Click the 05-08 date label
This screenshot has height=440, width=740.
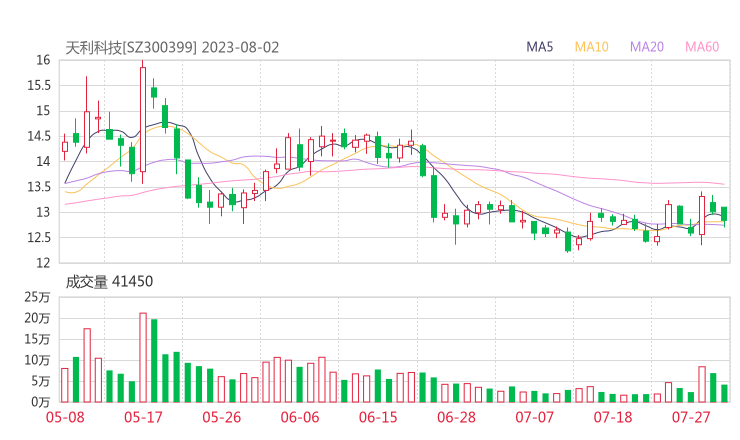point(65,417)
